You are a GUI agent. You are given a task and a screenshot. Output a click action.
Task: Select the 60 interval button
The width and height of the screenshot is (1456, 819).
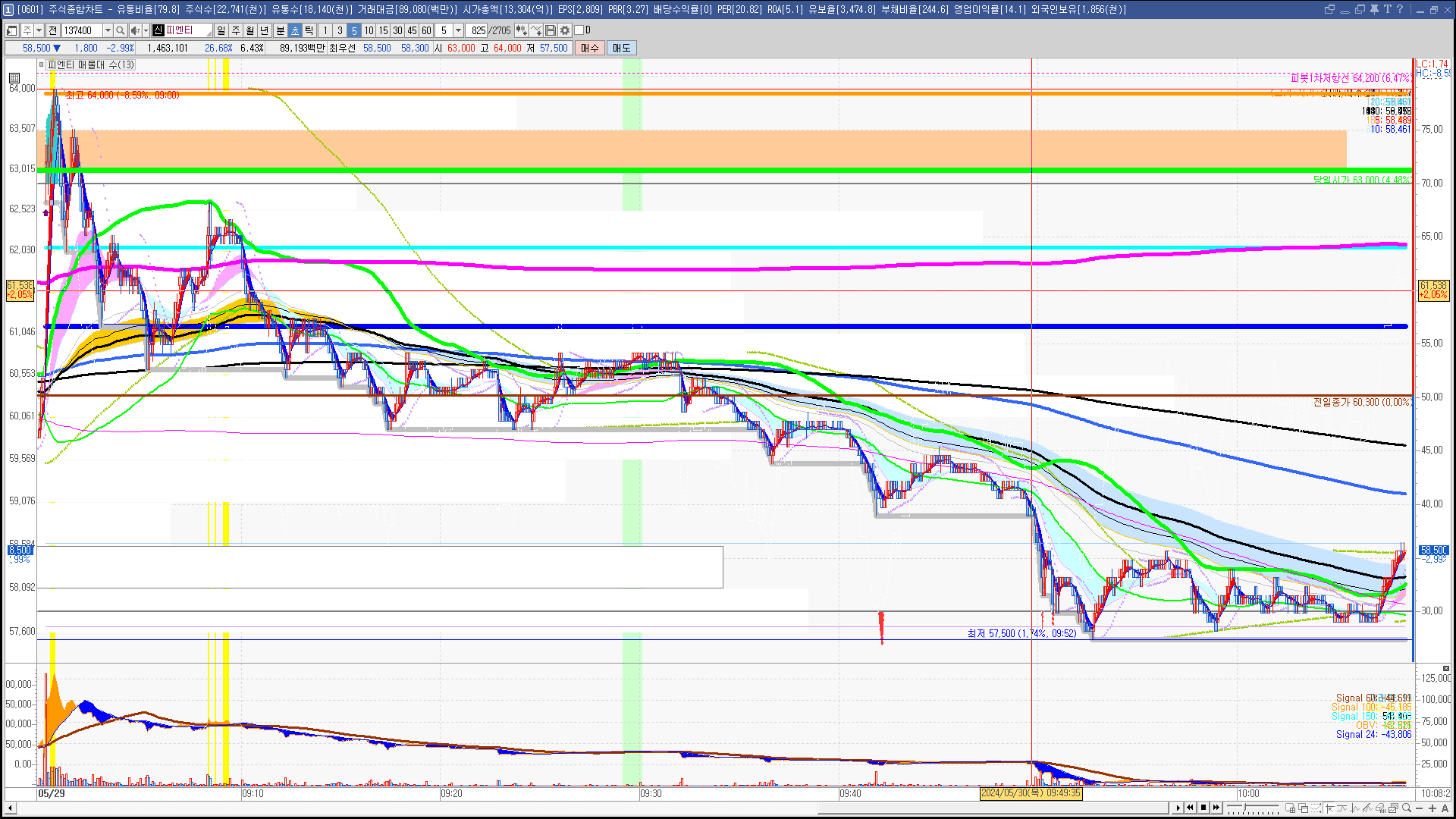click(426, 30)
